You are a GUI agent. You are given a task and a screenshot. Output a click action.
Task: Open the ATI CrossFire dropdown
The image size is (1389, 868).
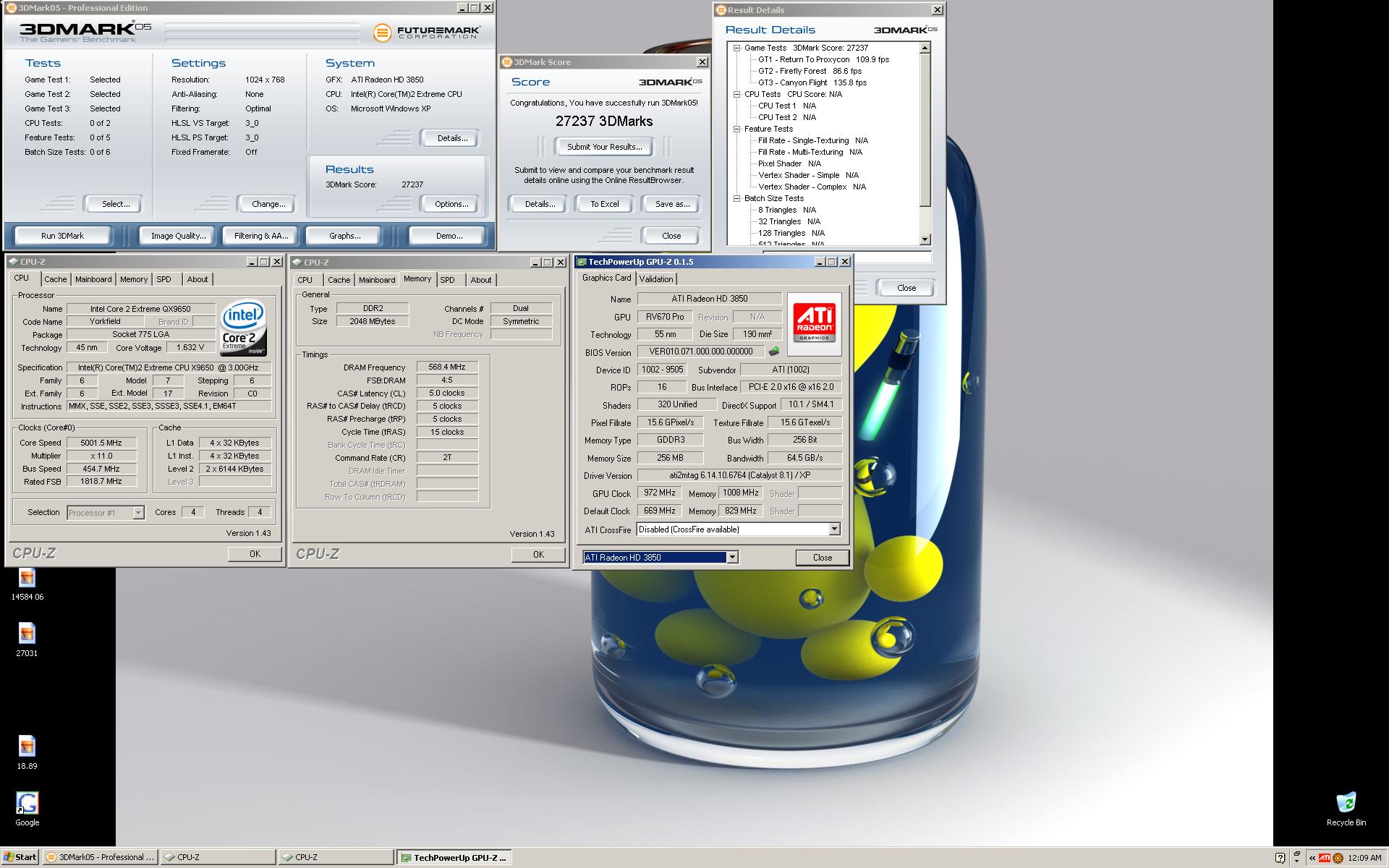coord(834,529)
